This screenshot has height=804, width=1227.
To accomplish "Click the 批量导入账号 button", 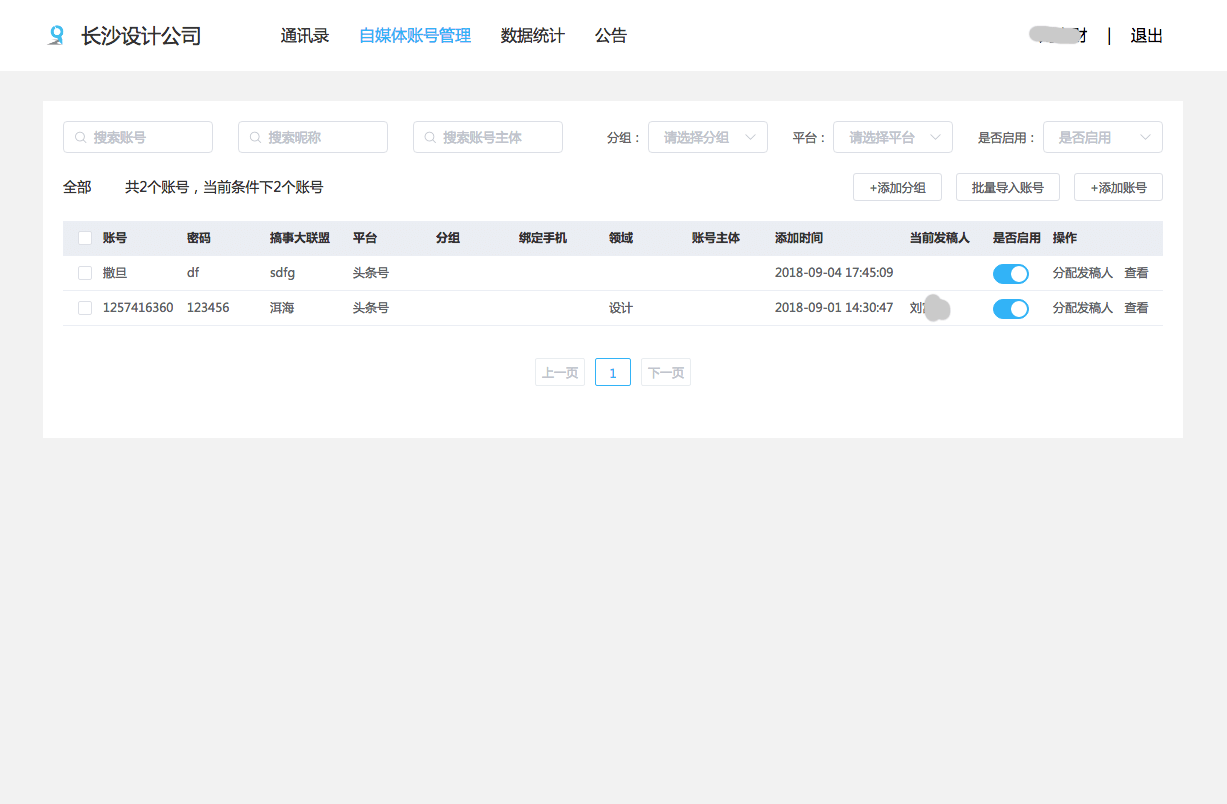I will pos(1007,187).
